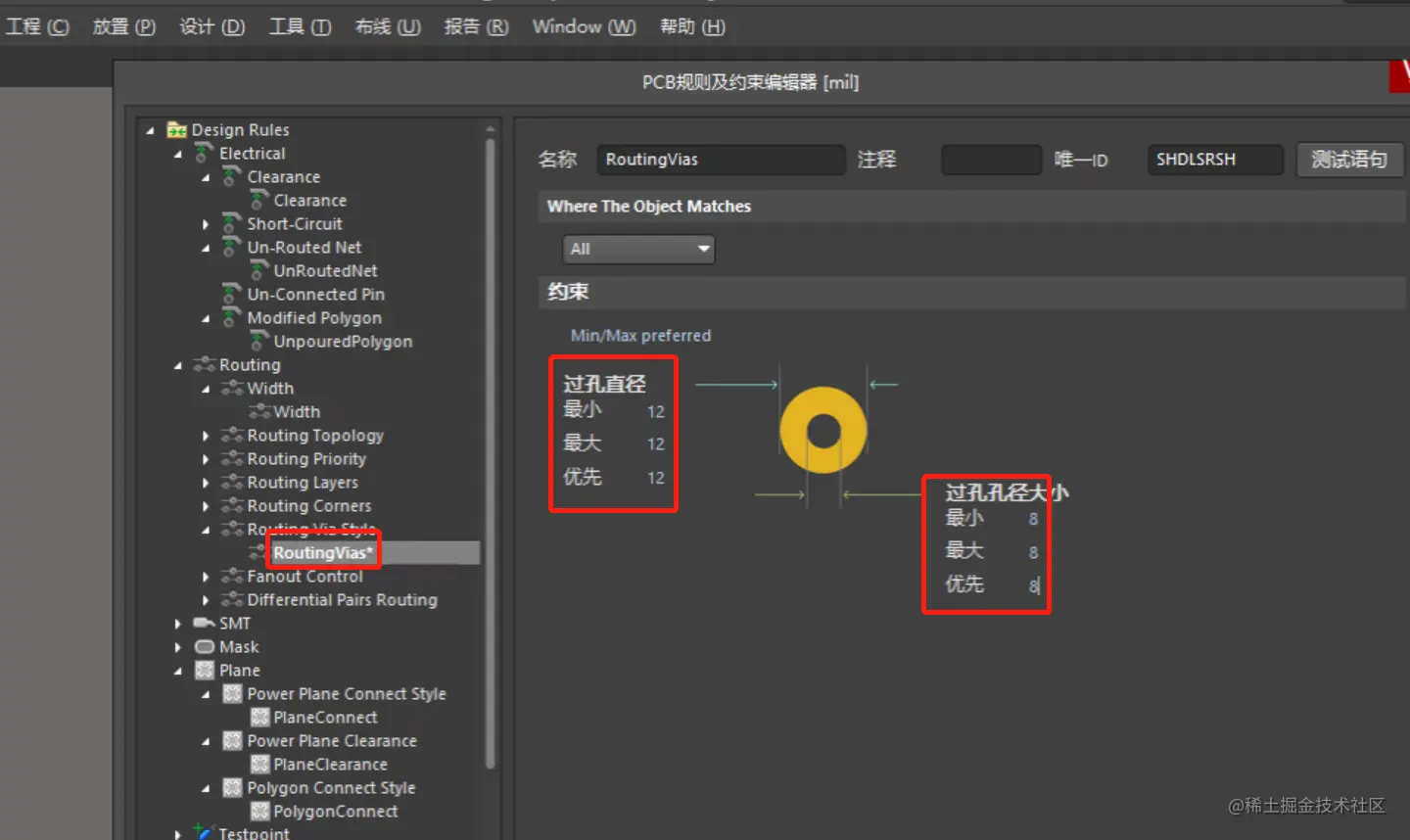
Task: Expand the Routing Topology node
Action: pos(206,436)
